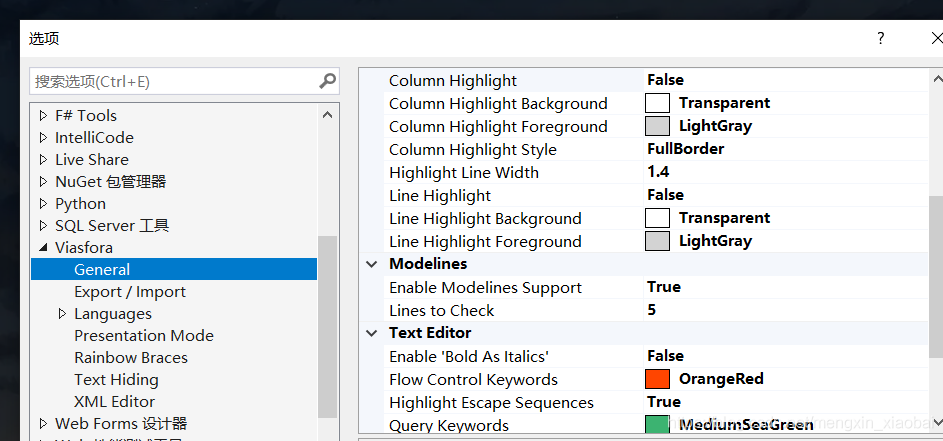This screenshot has width=943, height=441.
Task: Select Rainbow Braces settings page
Action: point(131,358)
